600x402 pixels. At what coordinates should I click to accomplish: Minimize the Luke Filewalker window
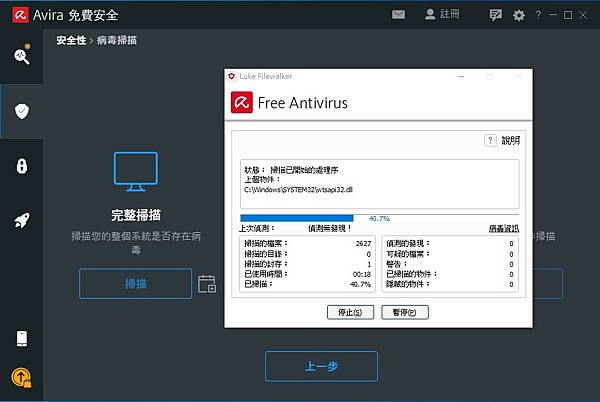coord(461,76)
